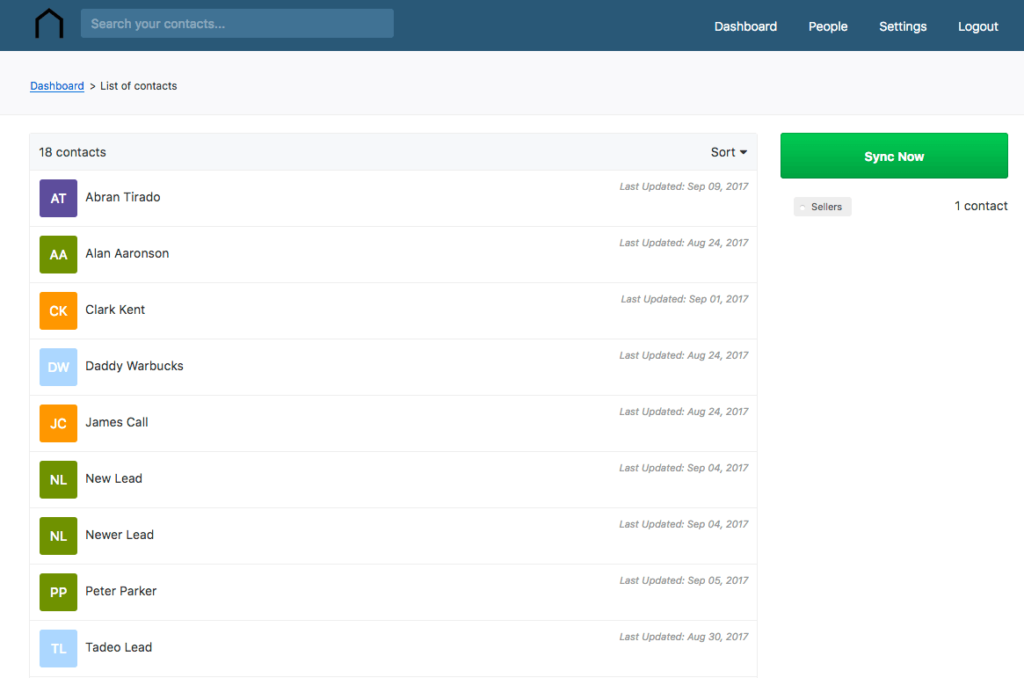Click the '18 contacts' header text
1024x678 pixels.
coord(72,152)
